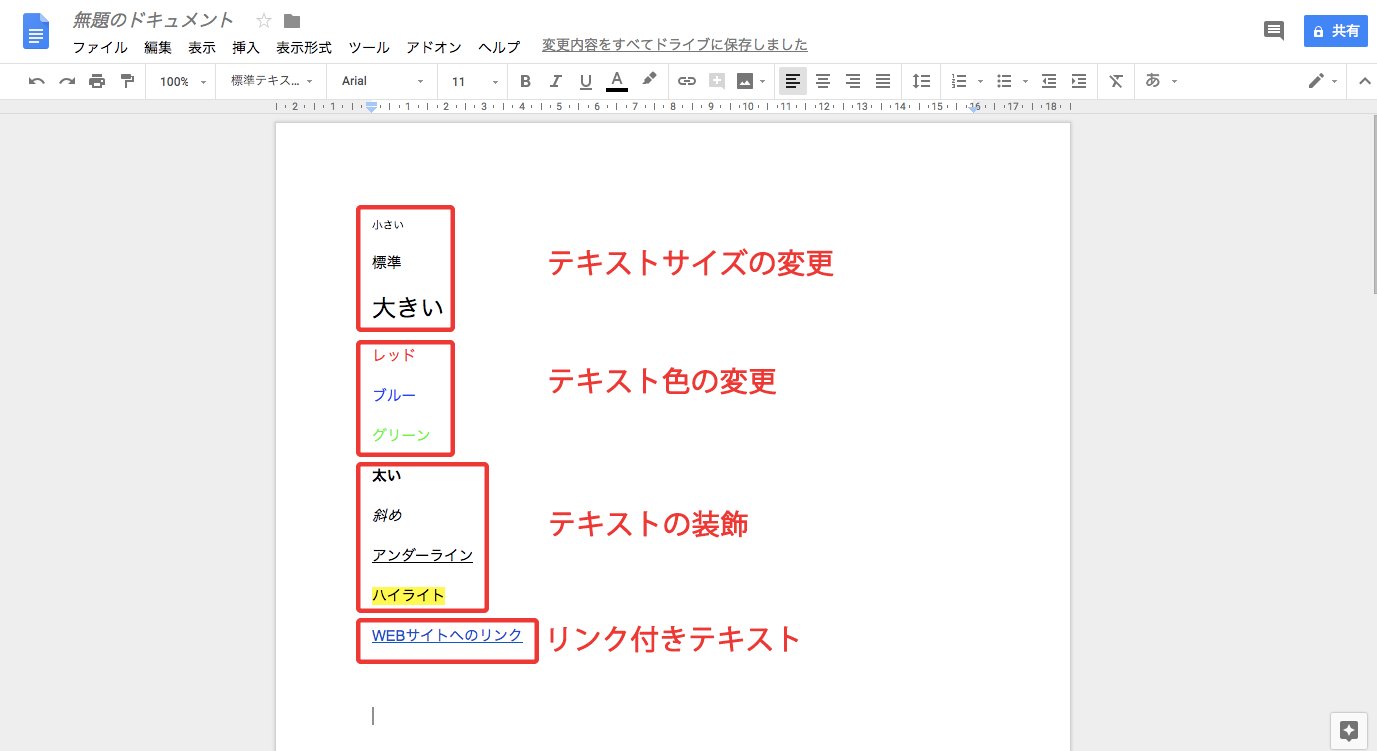Screen dimensions: 1377x751
Task: Click the print icon in toolbar
Action: [x=97, y=81]
